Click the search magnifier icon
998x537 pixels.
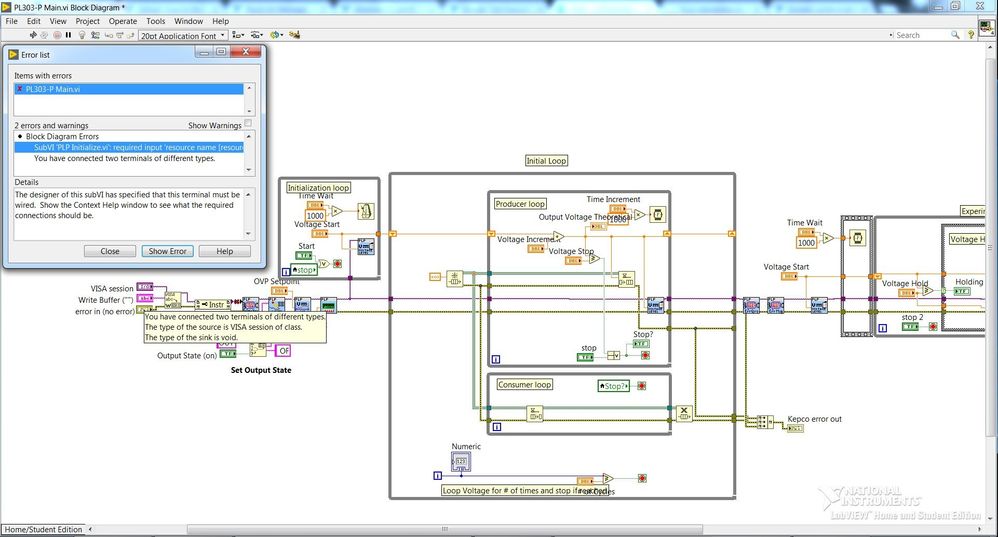tap(955, 35)
